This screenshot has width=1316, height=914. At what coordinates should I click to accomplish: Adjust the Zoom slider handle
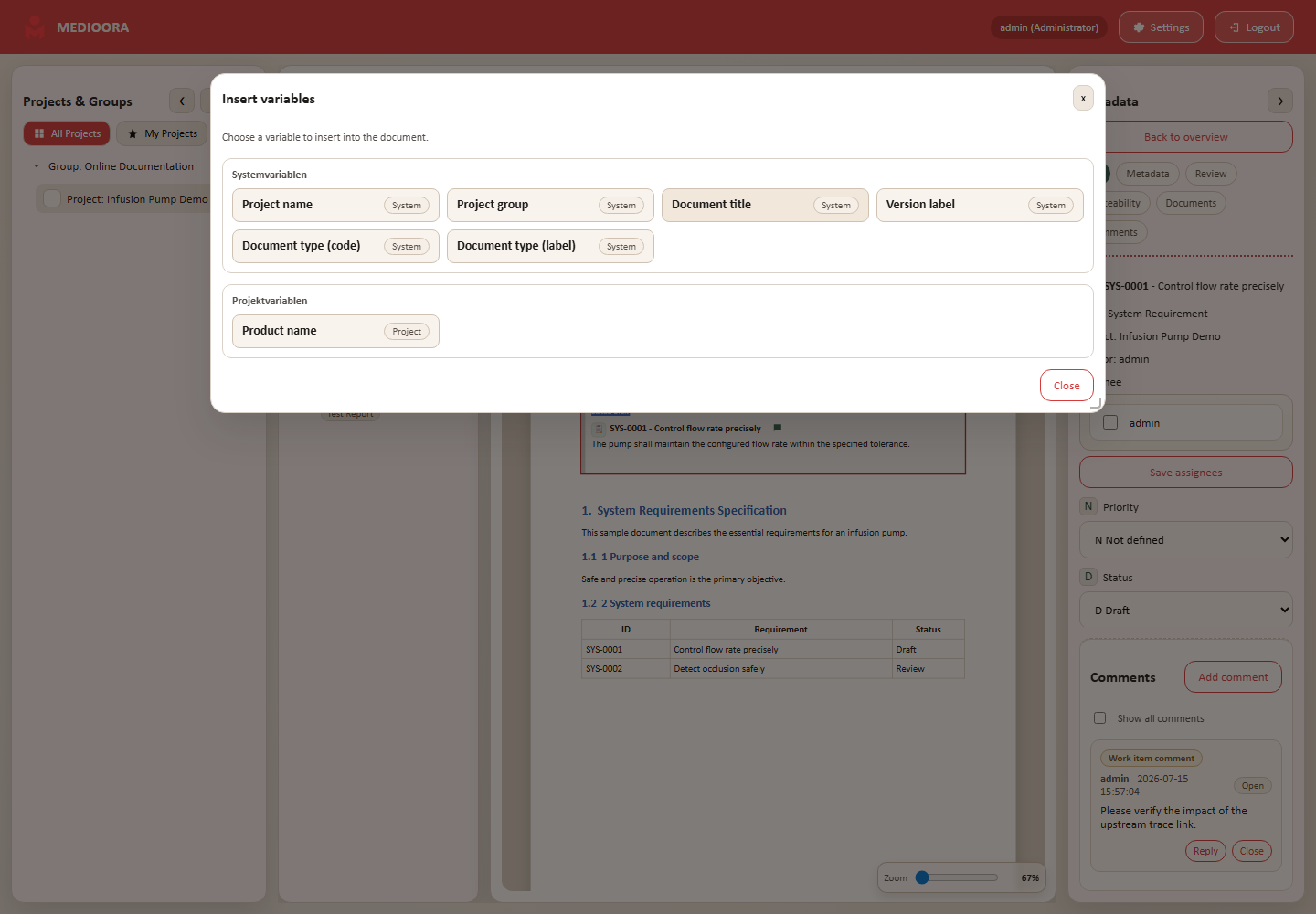[922, 877]
